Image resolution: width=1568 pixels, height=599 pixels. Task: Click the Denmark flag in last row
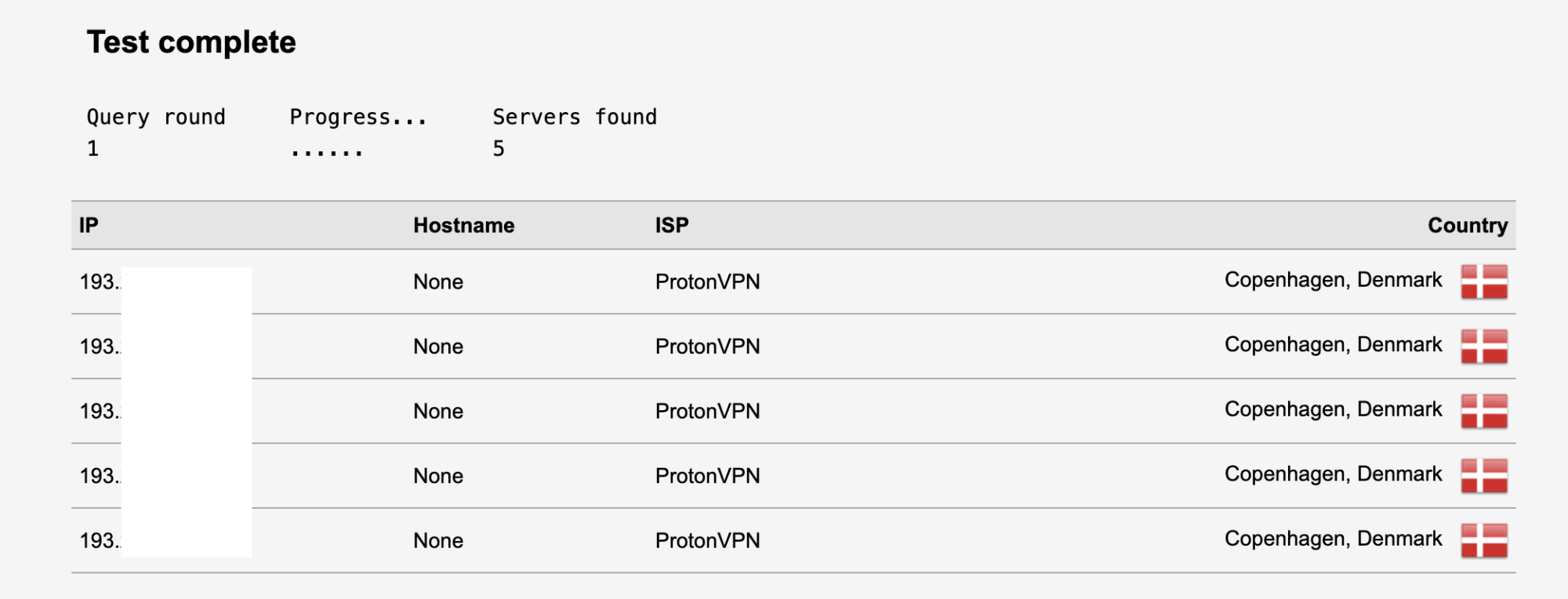click(1484, 540)
